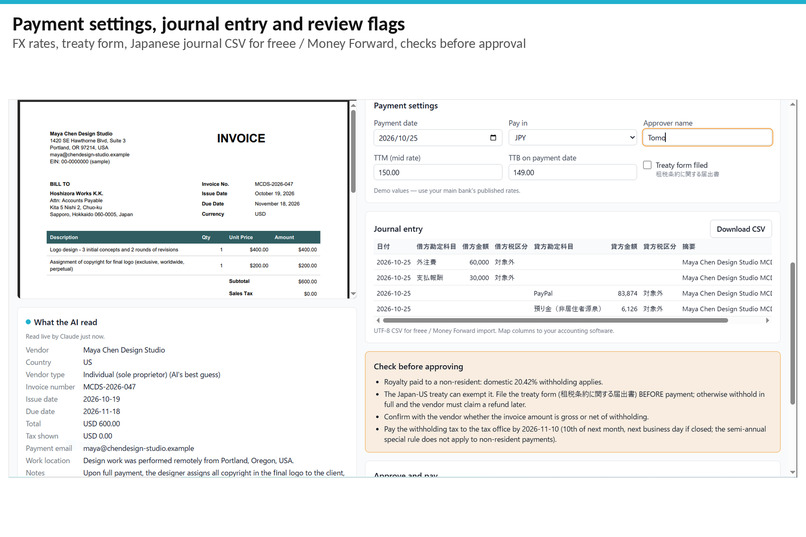Select the PayPal credit account cell

coord(543,293)
